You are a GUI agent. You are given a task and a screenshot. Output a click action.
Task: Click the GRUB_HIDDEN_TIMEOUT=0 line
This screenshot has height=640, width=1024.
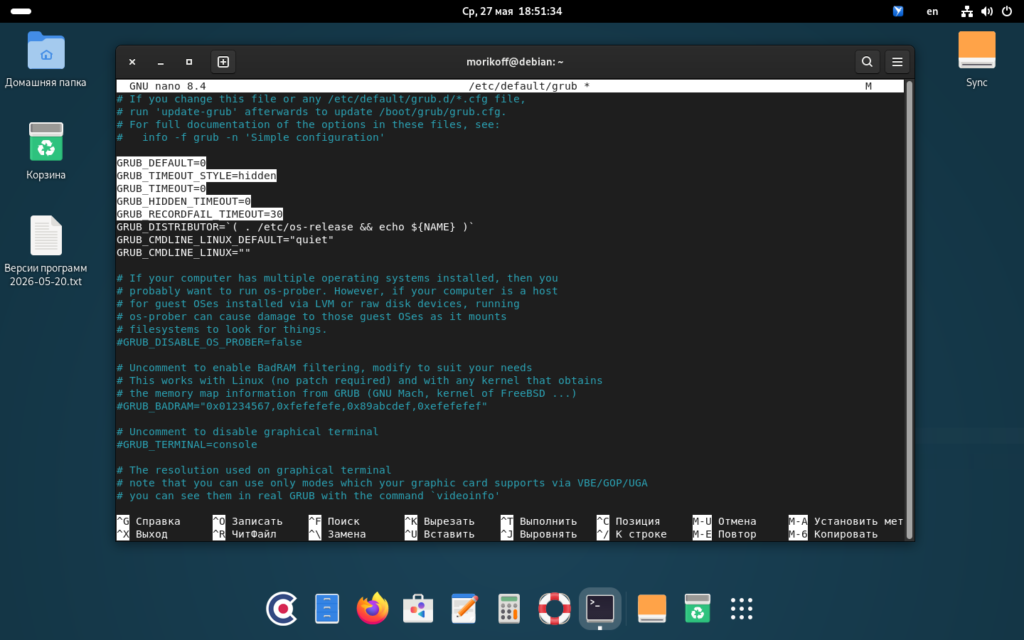(184, 201)
